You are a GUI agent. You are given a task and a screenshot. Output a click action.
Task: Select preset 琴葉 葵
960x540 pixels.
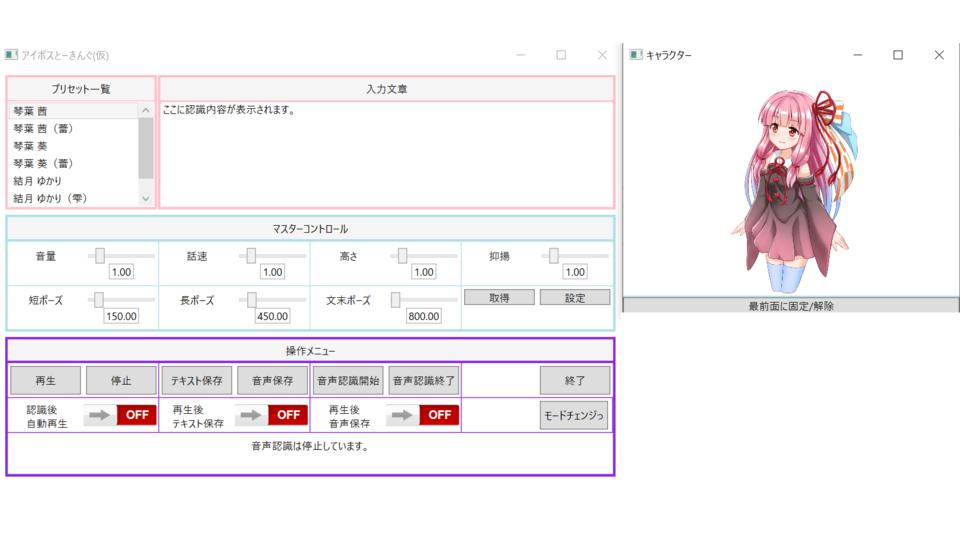click(73, 146)
